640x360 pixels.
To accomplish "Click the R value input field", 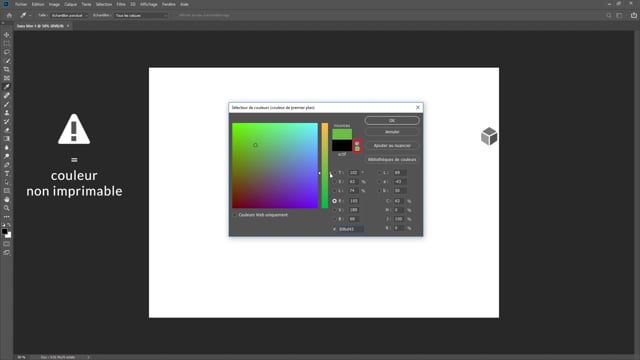I will click(354, 201).
